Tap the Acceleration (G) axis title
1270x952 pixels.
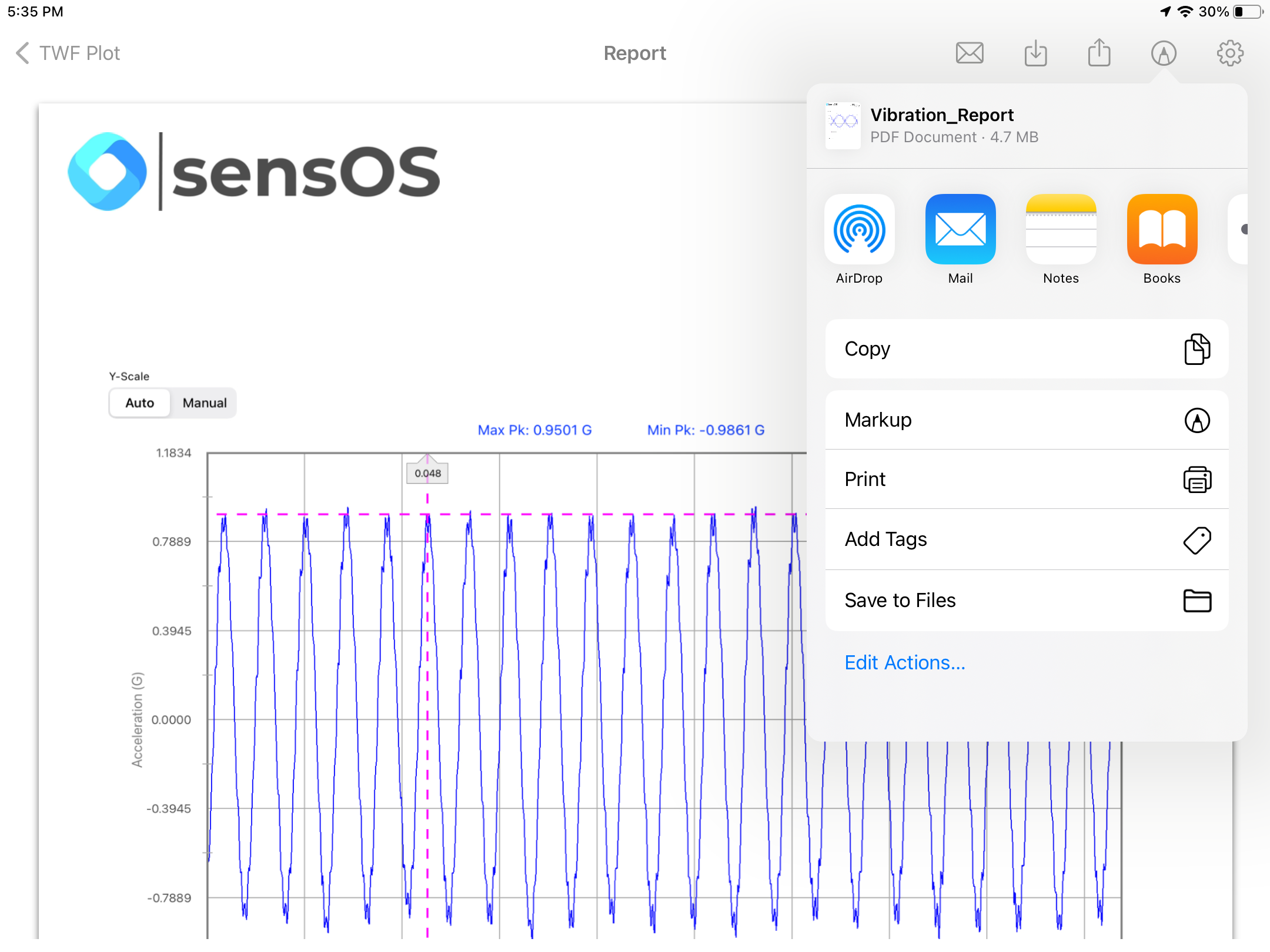pos(137,719)
